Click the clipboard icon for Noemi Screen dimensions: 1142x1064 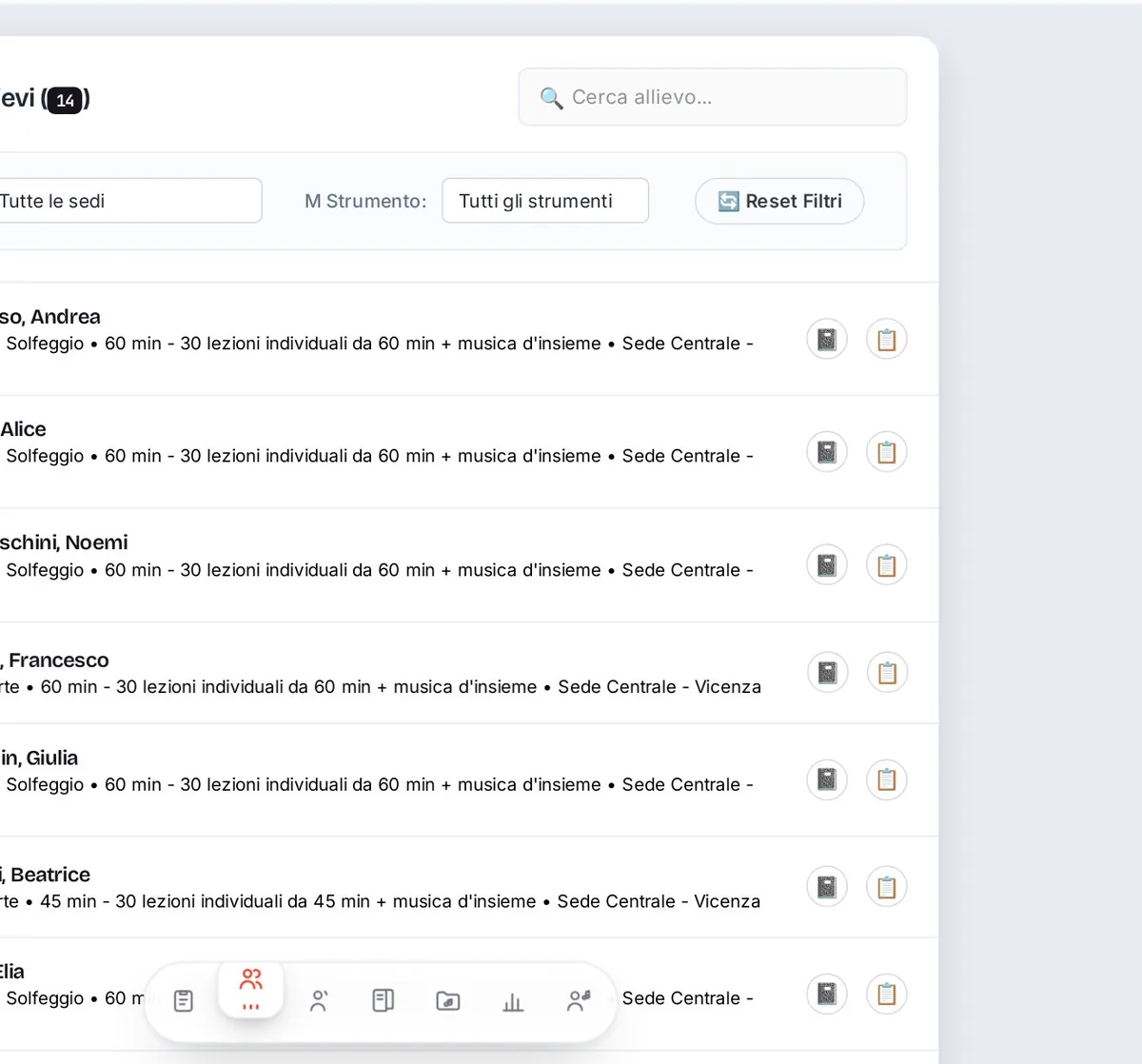coord(886,565)
